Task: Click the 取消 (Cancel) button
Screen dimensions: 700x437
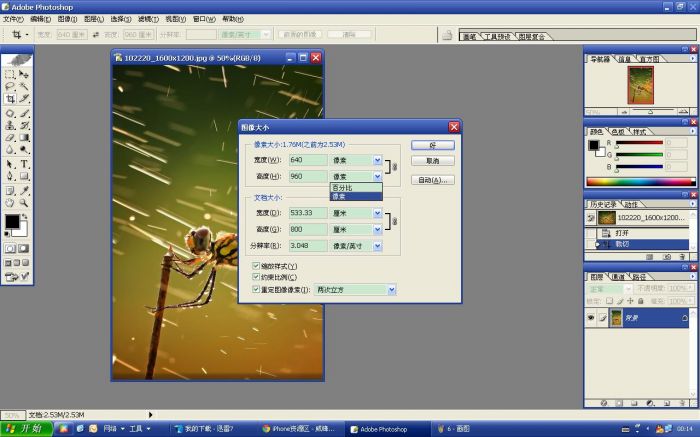Action: pyautogui.click(x=432, y=161)
